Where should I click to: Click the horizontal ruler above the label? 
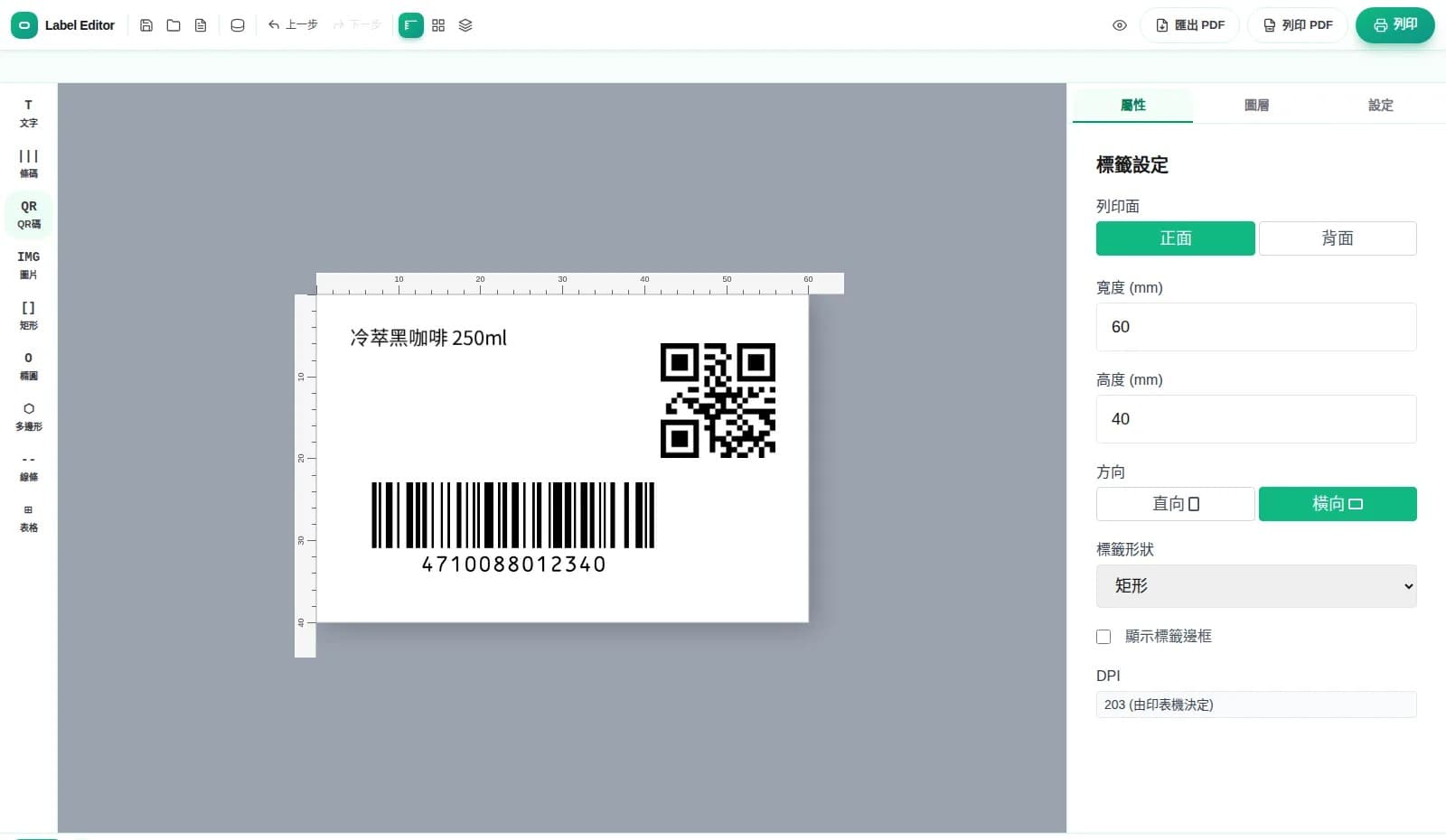coord(580,283)
